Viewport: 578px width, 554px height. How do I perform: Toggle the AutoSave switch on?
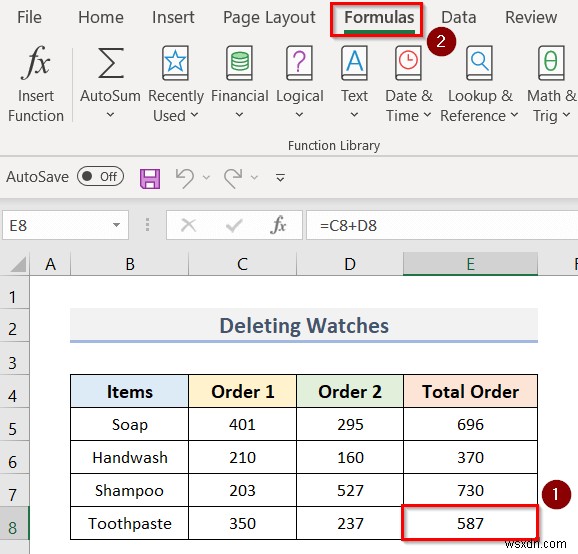[100, 177]
